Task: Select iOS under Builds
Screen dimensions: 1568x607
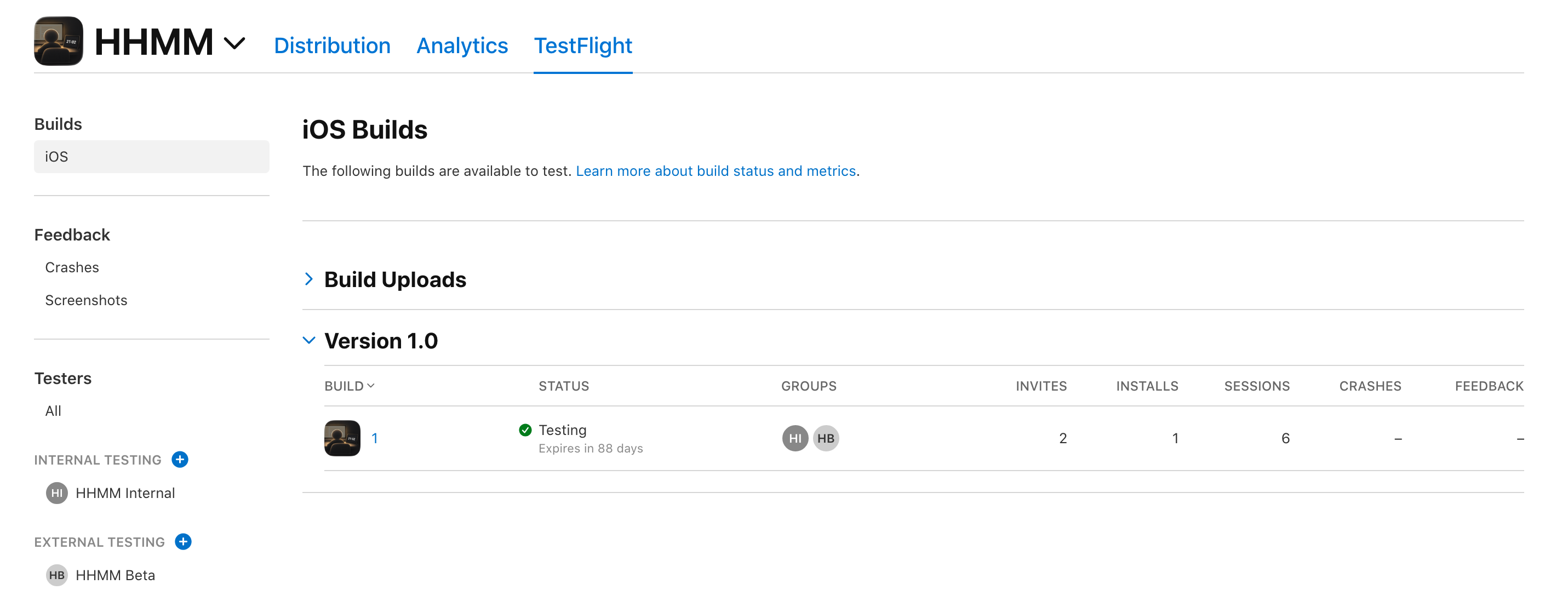Action: [152, 157]
